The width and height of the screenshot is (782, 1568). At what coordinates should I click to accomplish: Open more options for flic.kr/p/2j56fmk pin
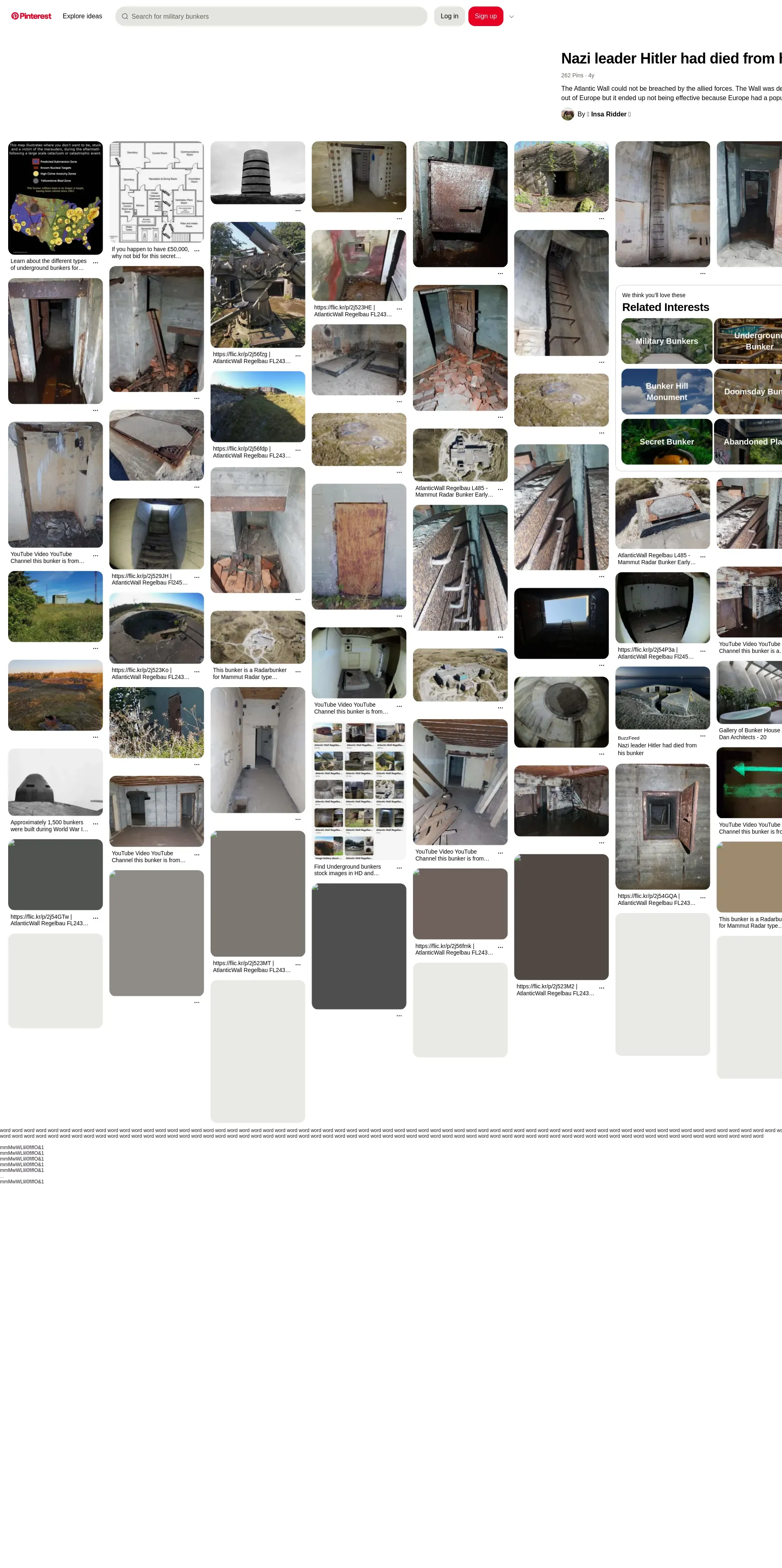click(500, 948)
